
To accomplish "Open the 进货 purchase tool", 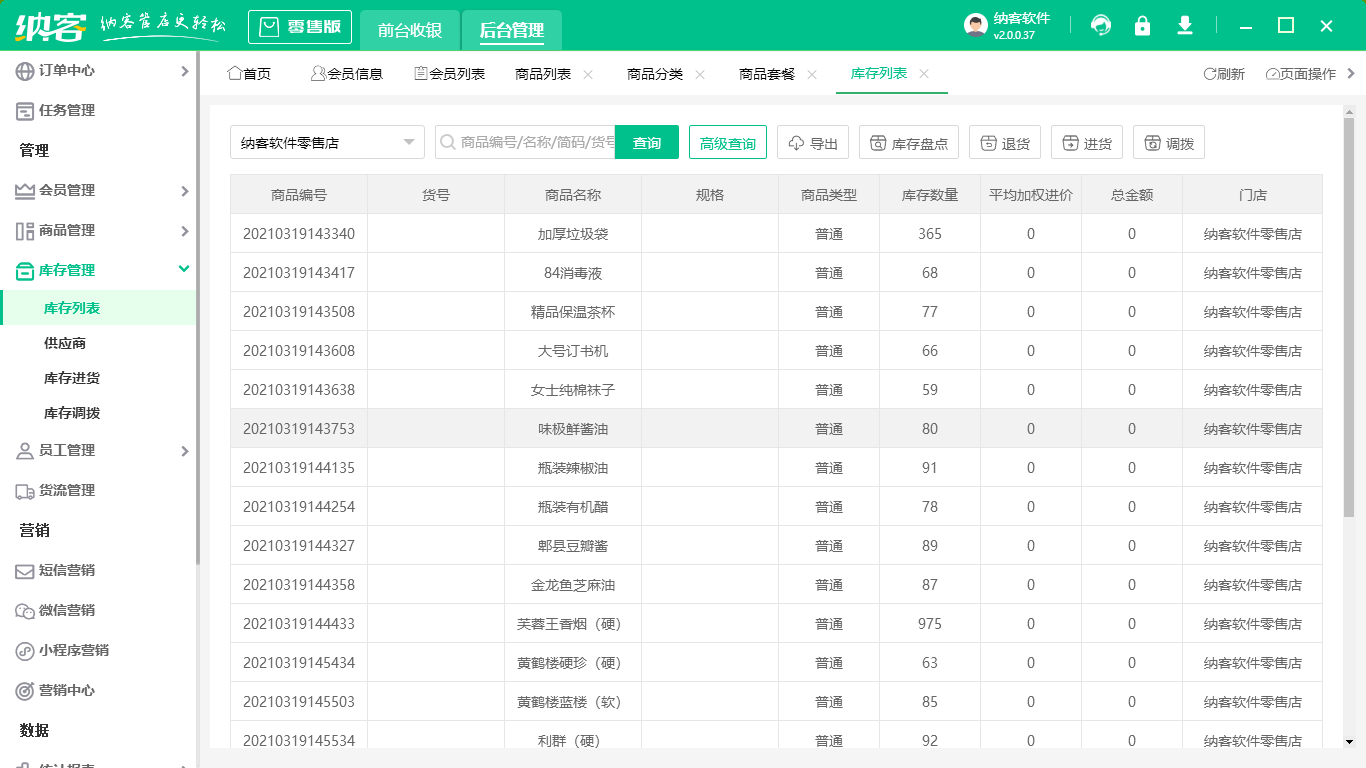I will coord(1086,142).
